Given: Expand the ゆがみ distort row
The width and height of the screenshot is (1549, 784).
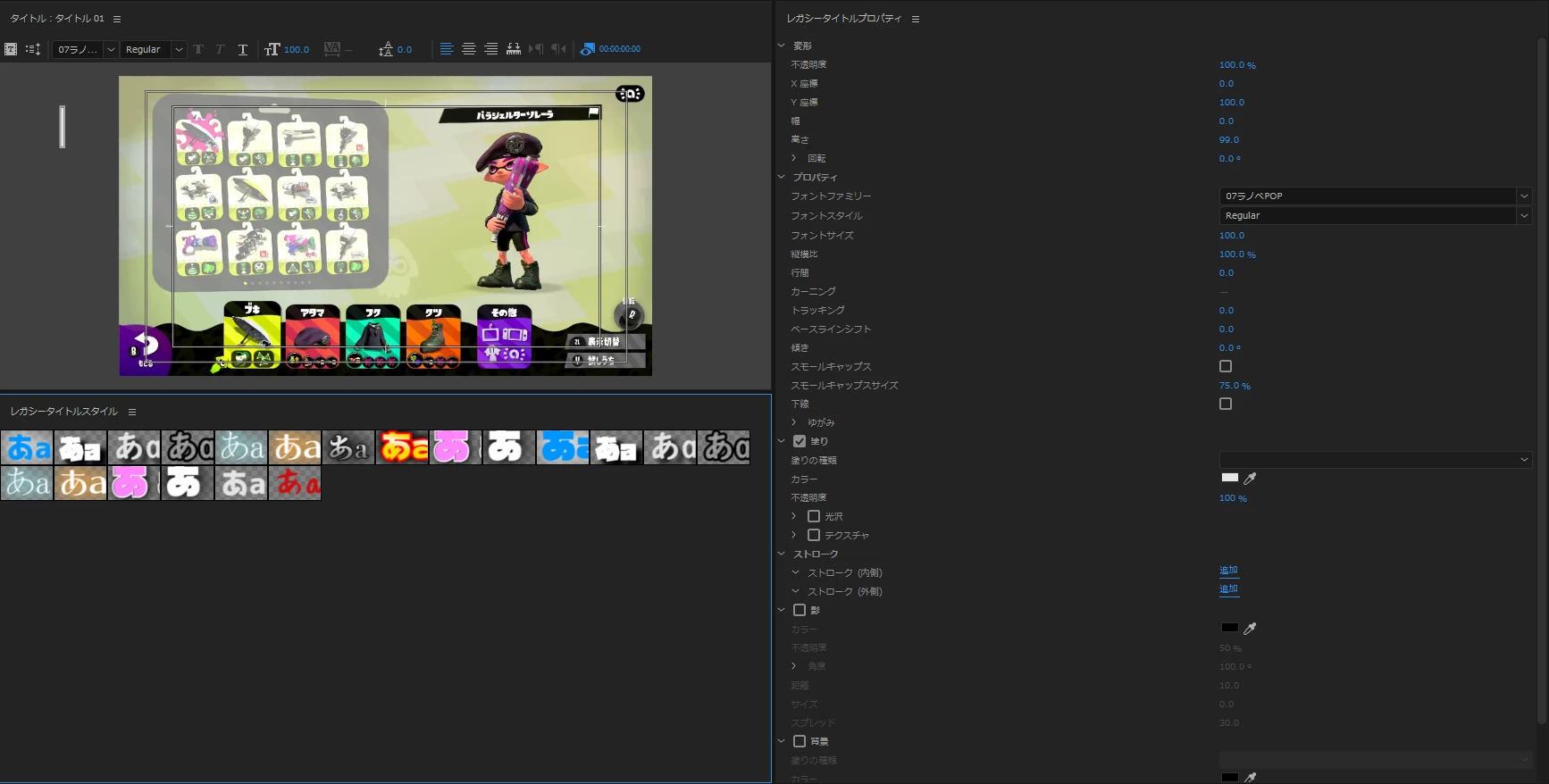Looking at the screenshot, I should pos(793,422).
